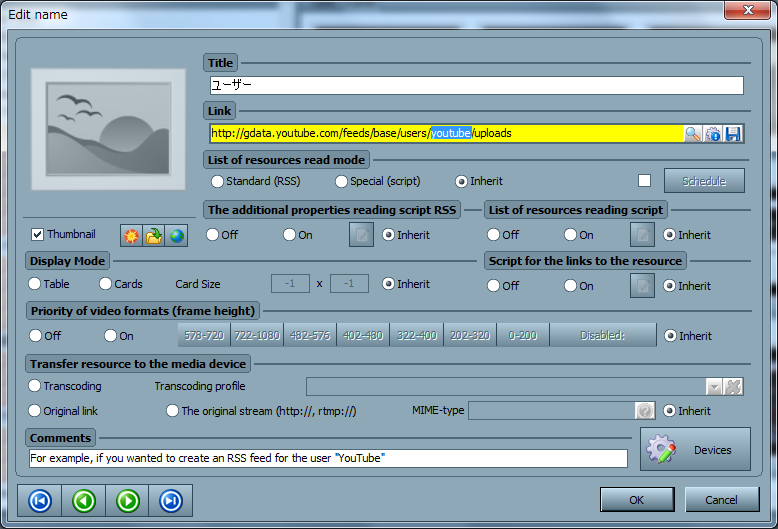778x529 pixels.
Task: Click the Comments text field
Action: coord(328,458)
